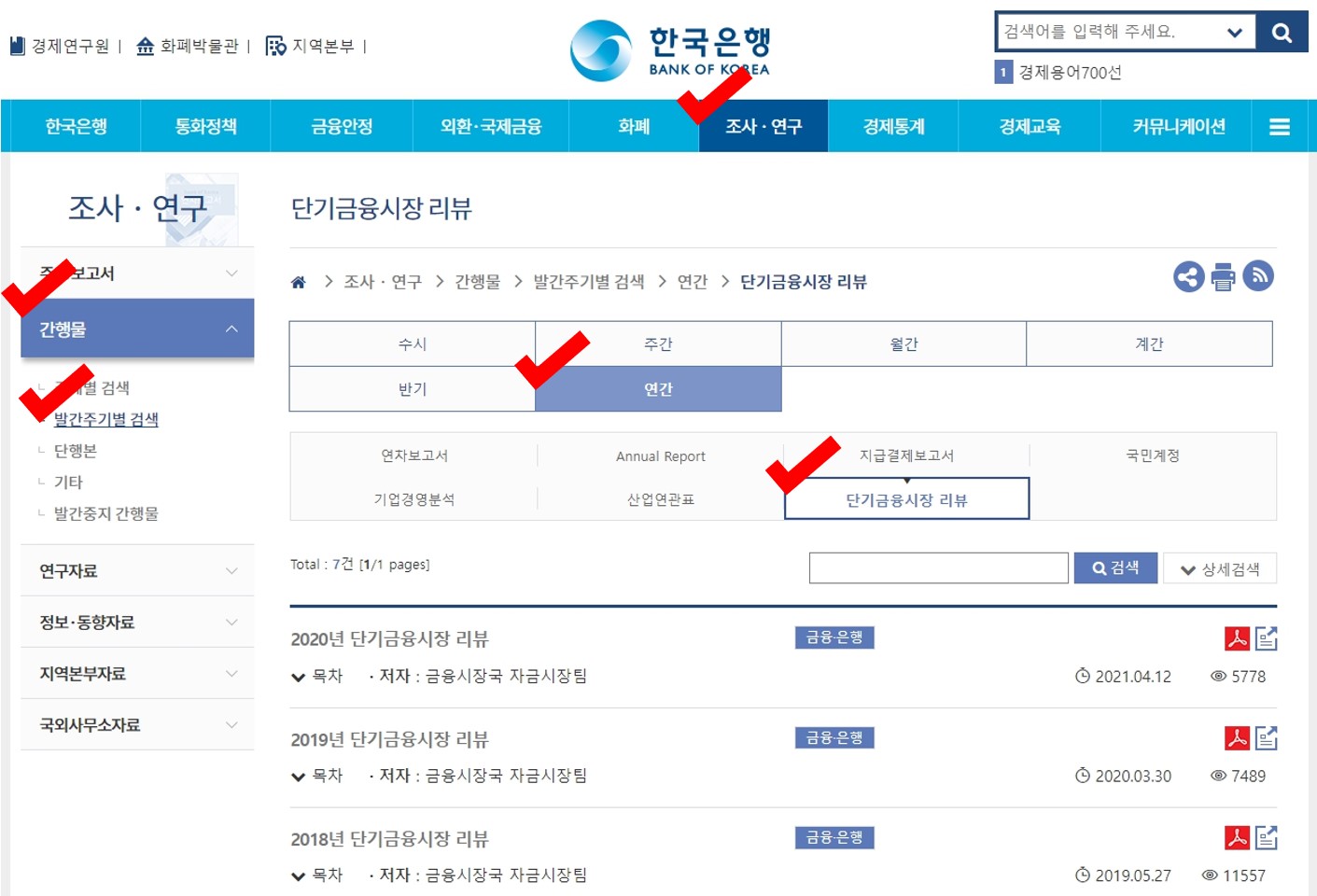The image size is (1317, 896).
Task: Open the preview icon for 2019 report
Action: tap(1266, 738)
